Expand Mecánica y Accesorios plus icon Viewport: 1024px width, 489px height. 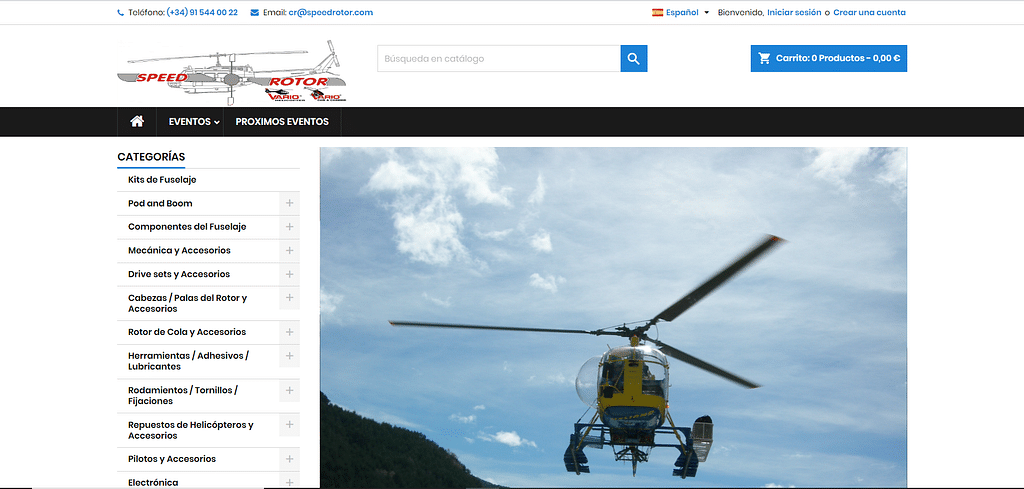coord(289,250)
